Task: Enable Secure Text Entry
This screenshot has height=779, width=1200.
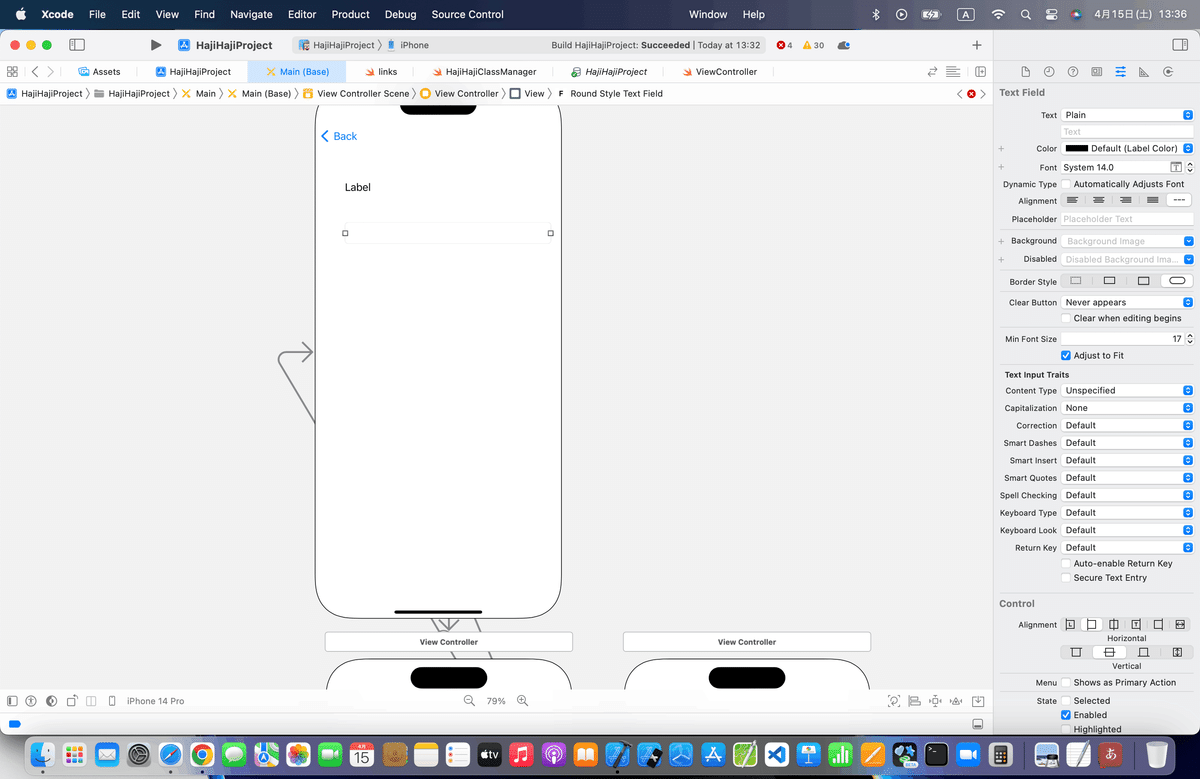Action: [x=1066, y=577]
